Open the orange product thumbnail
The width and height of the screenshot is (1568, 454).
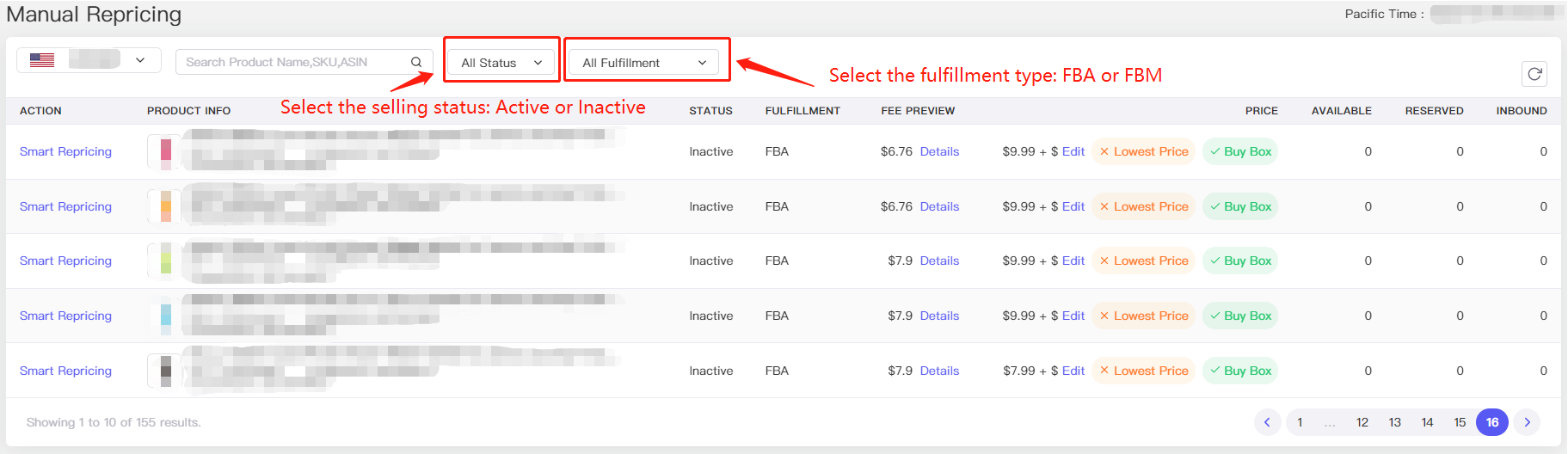click(164, 206)
